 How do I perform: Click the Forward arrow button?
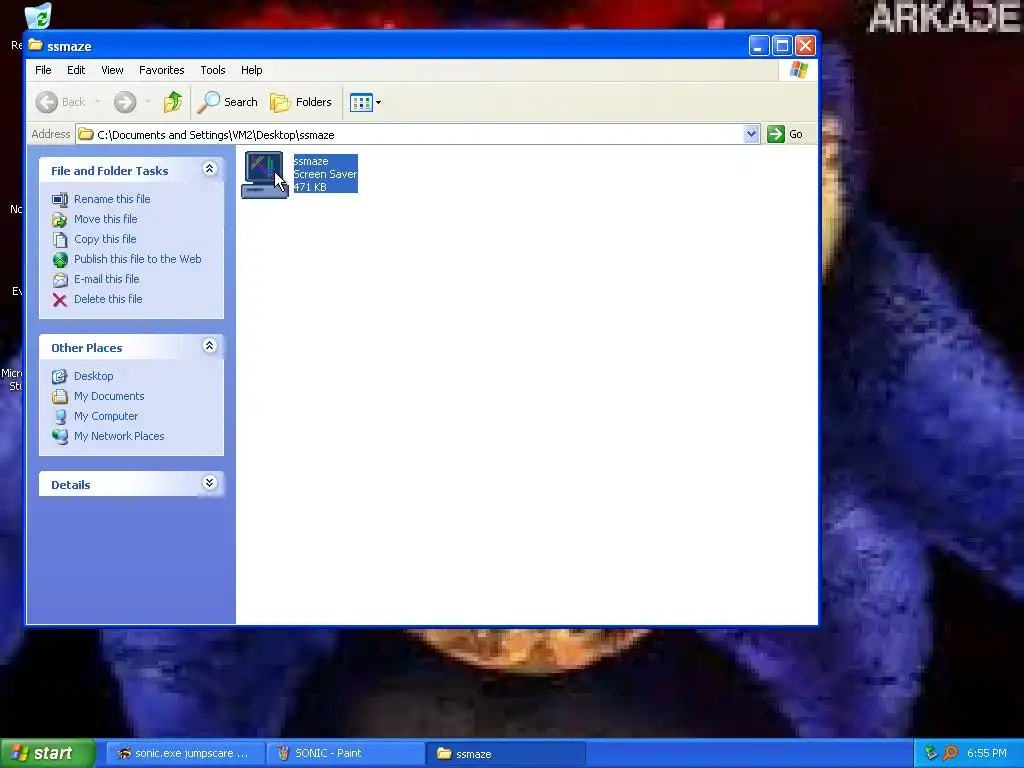[x=125, y=102]
